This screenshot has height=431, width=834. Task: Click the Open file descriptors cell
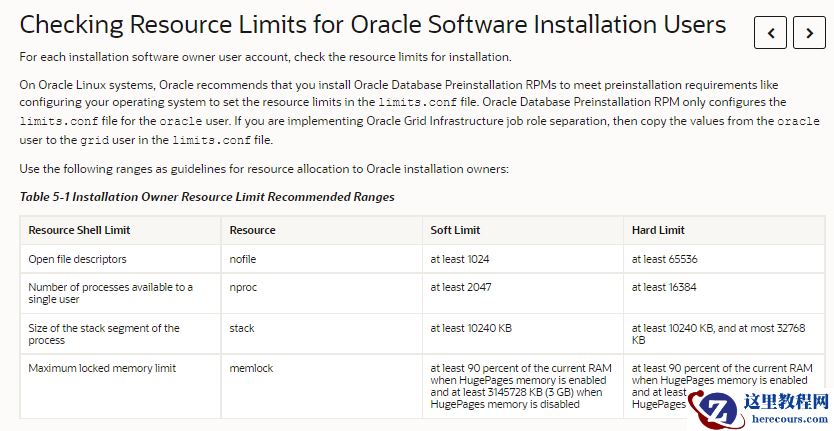click(x=77, y=259)
